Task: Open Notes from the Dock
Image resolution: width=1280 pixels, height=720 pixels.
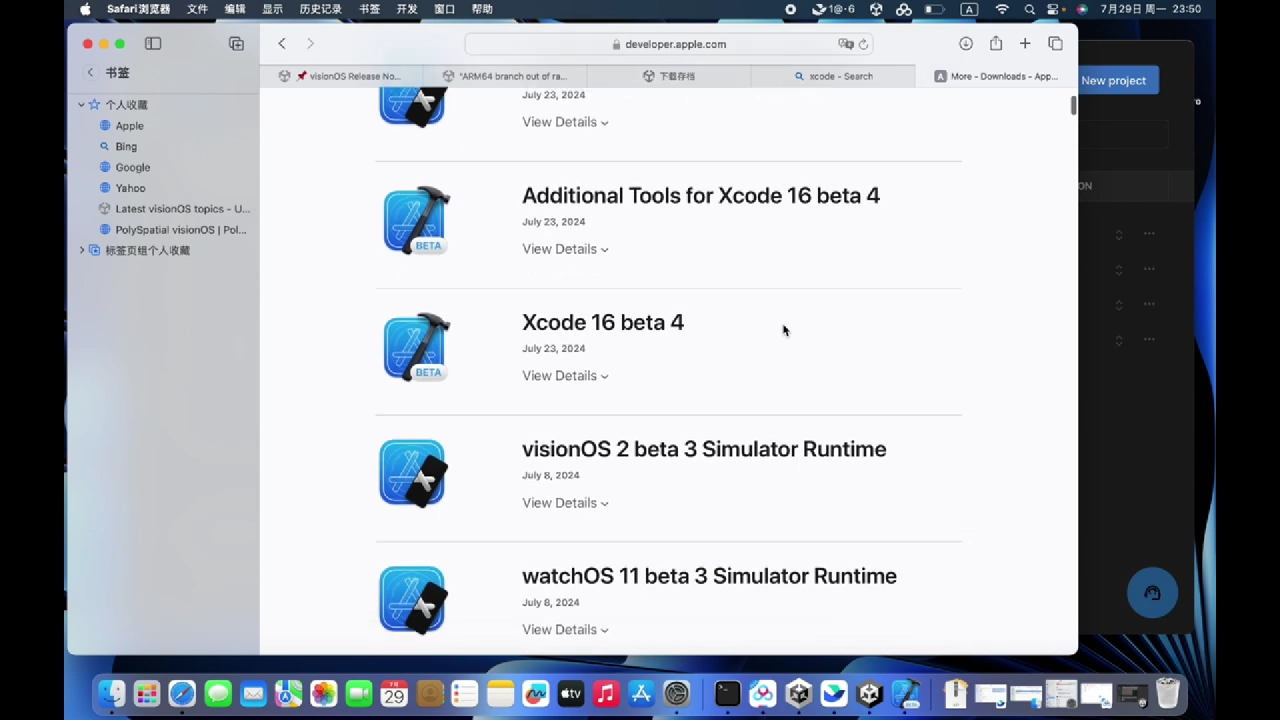Action: (x=500, y=693)
